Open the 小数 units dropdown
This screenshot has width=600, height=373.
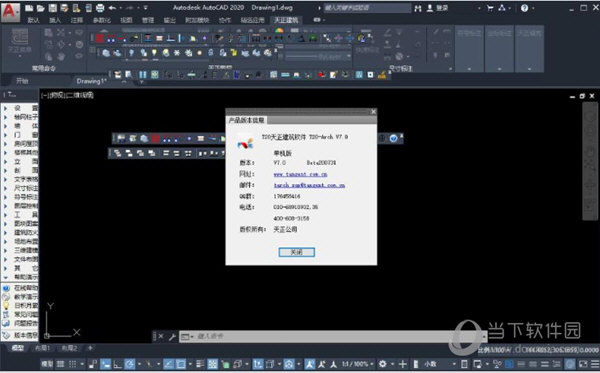(x=440, y=364)
